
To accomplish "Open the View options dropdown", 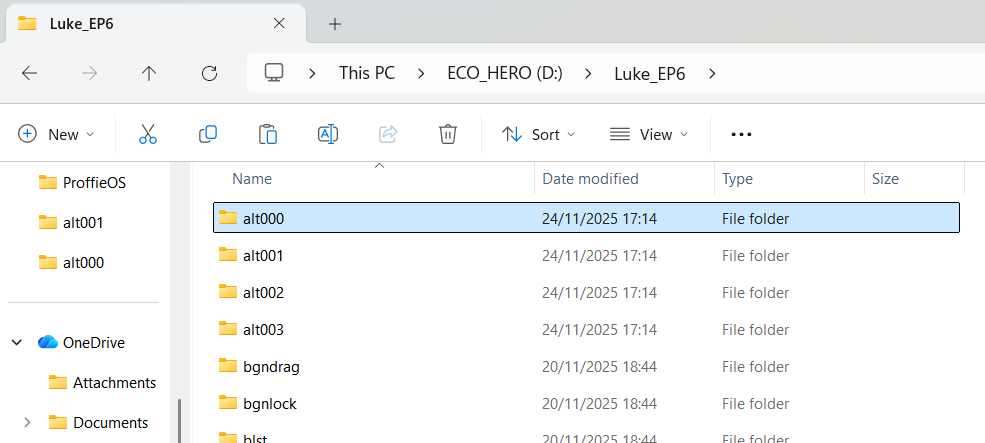I will 649,134.
